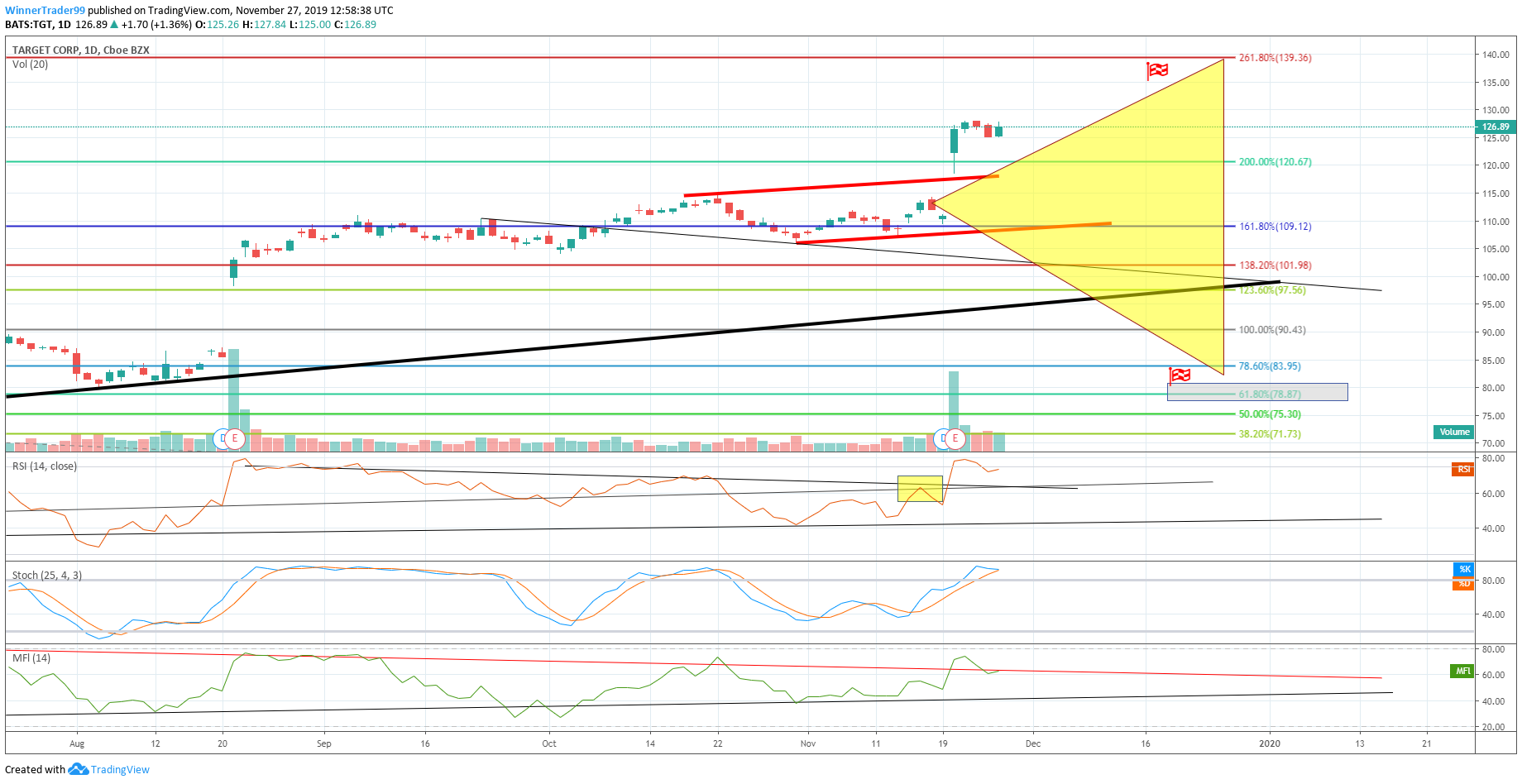
Task: Click the BATS:TGT symbol text in header
Action: [29, 25]
